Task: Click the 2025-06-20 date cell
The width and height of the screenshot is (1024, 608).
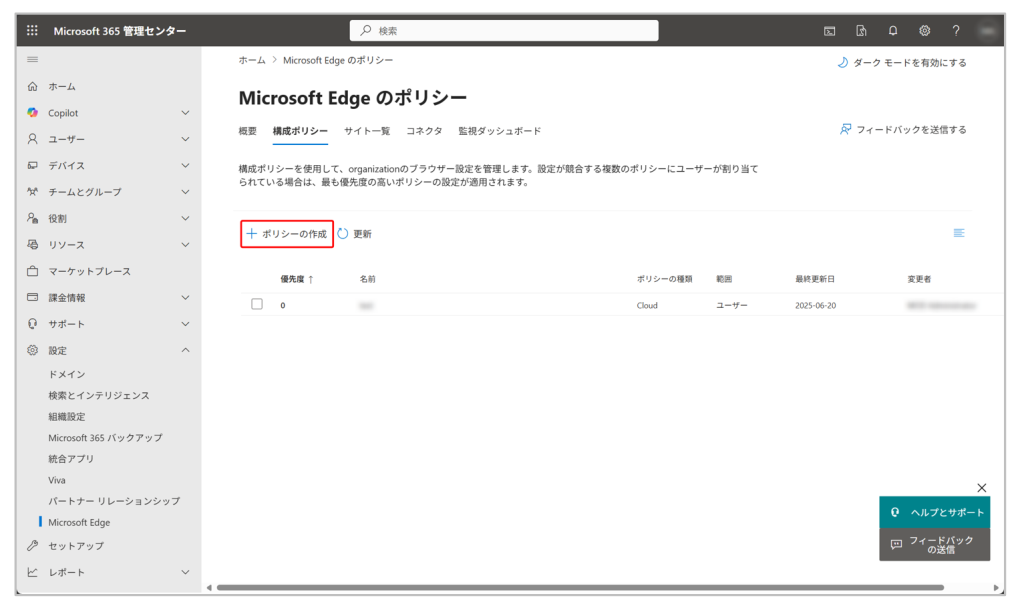Action: 815,305
